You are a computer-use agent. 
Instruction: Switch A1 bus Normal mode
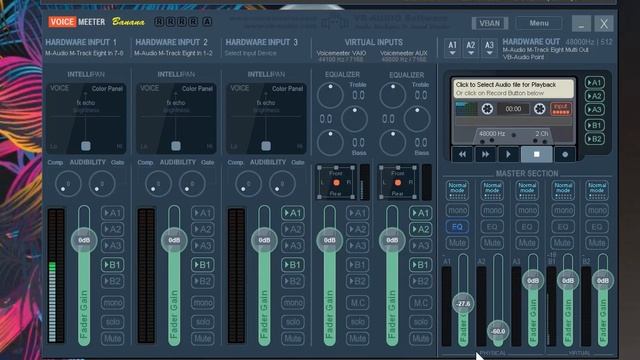pos(457,191)
